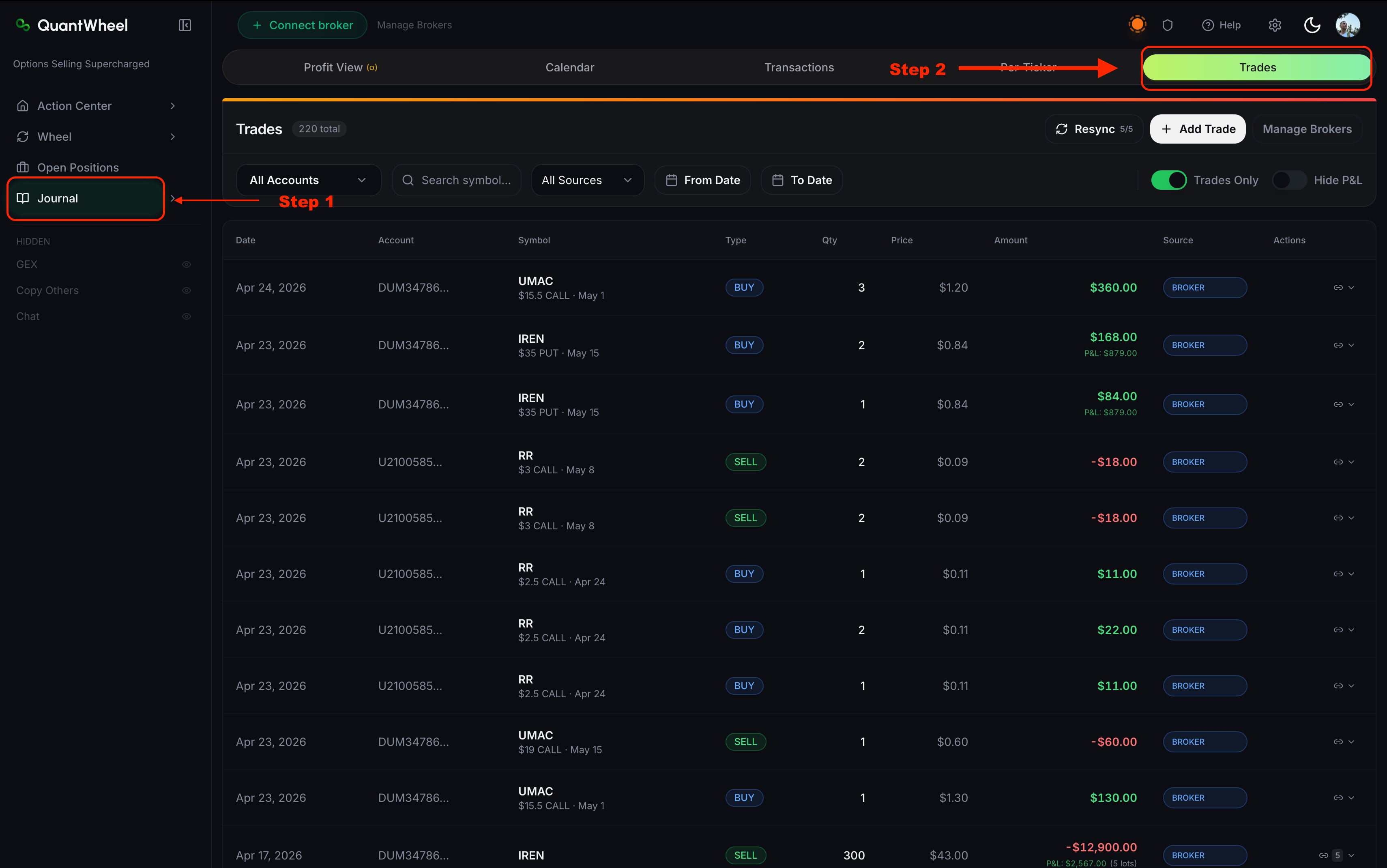Viewport: 1387px width, 868px height.
Task: Click the Amount column header
Action: pyautogui.click(x=1011, y=240)
